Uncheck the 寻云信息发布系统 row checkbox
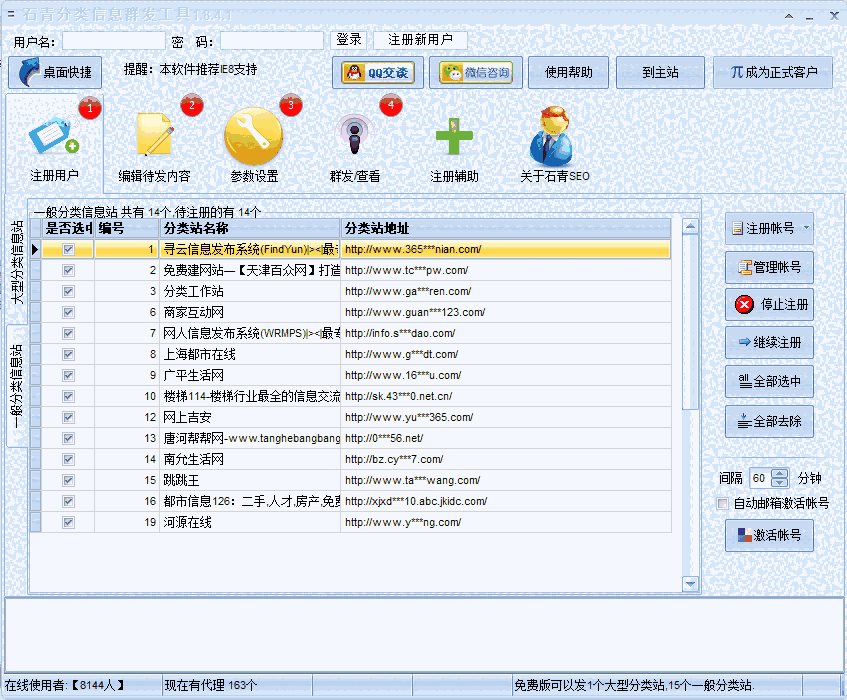The height and width of the screenshot is (700, 847). coord(67,248)
